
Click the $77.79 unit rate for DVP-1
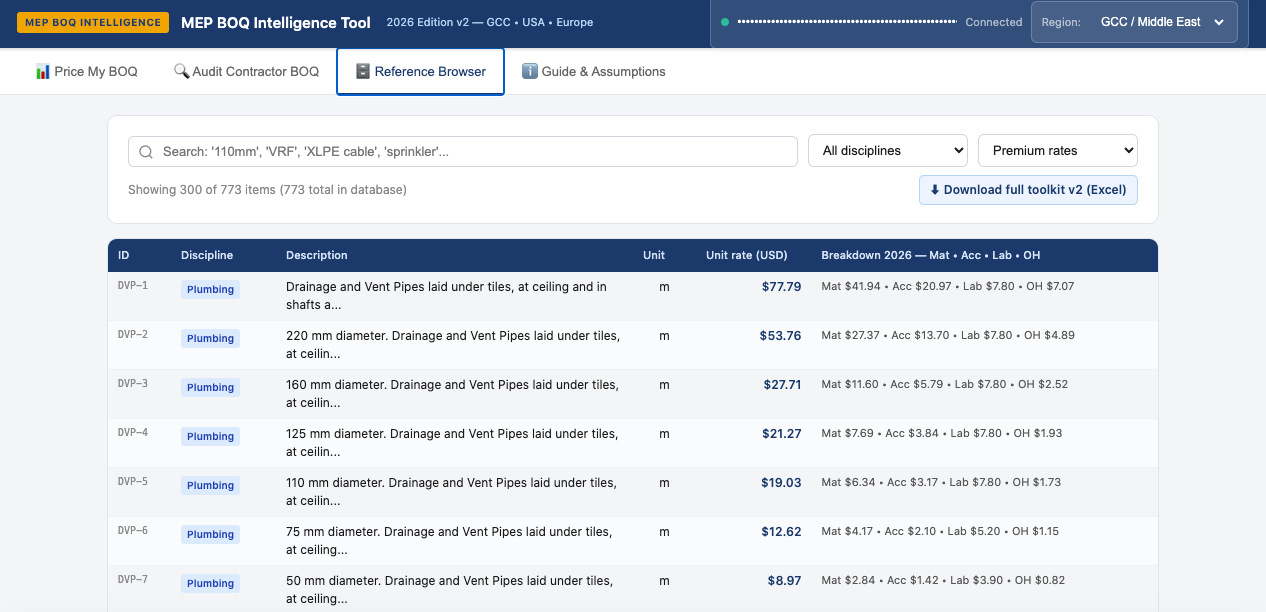click(781, 286)
